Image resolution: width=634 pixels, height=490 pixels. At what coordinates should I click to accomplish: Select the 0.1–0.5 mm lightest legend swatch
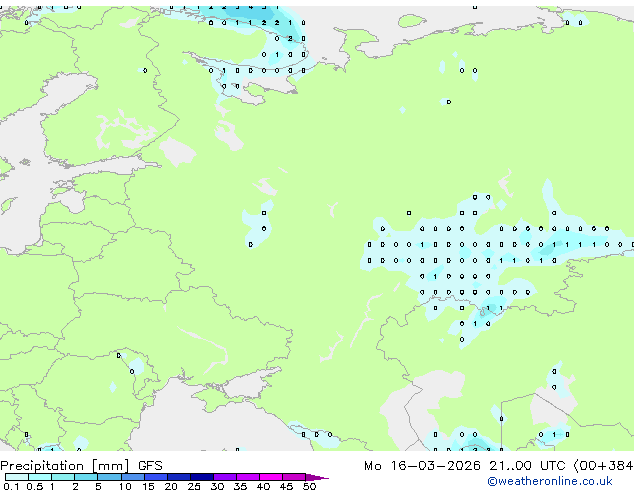17,477
